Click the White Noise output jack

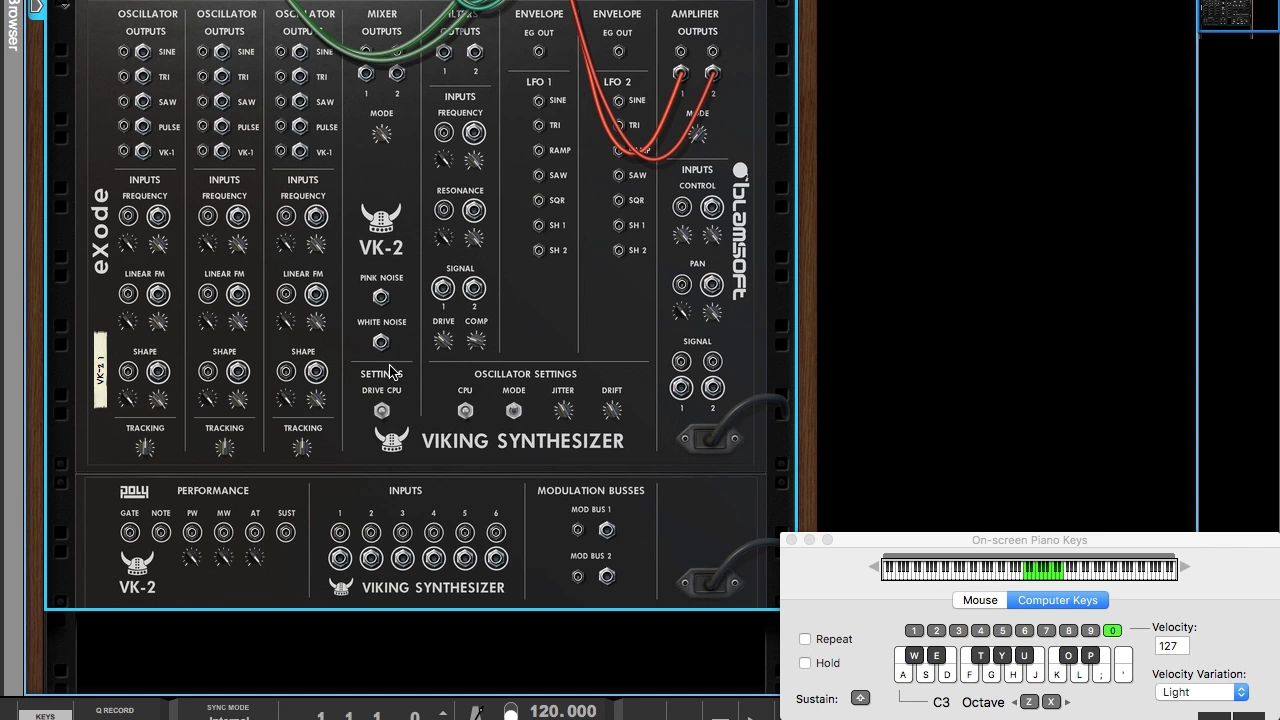(x=381, y=342)
